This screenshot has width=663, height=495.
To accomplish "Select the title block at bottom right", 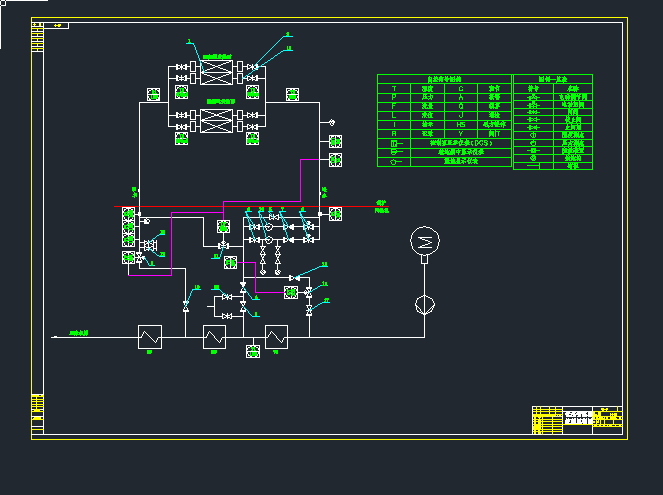I will (577, 419).
